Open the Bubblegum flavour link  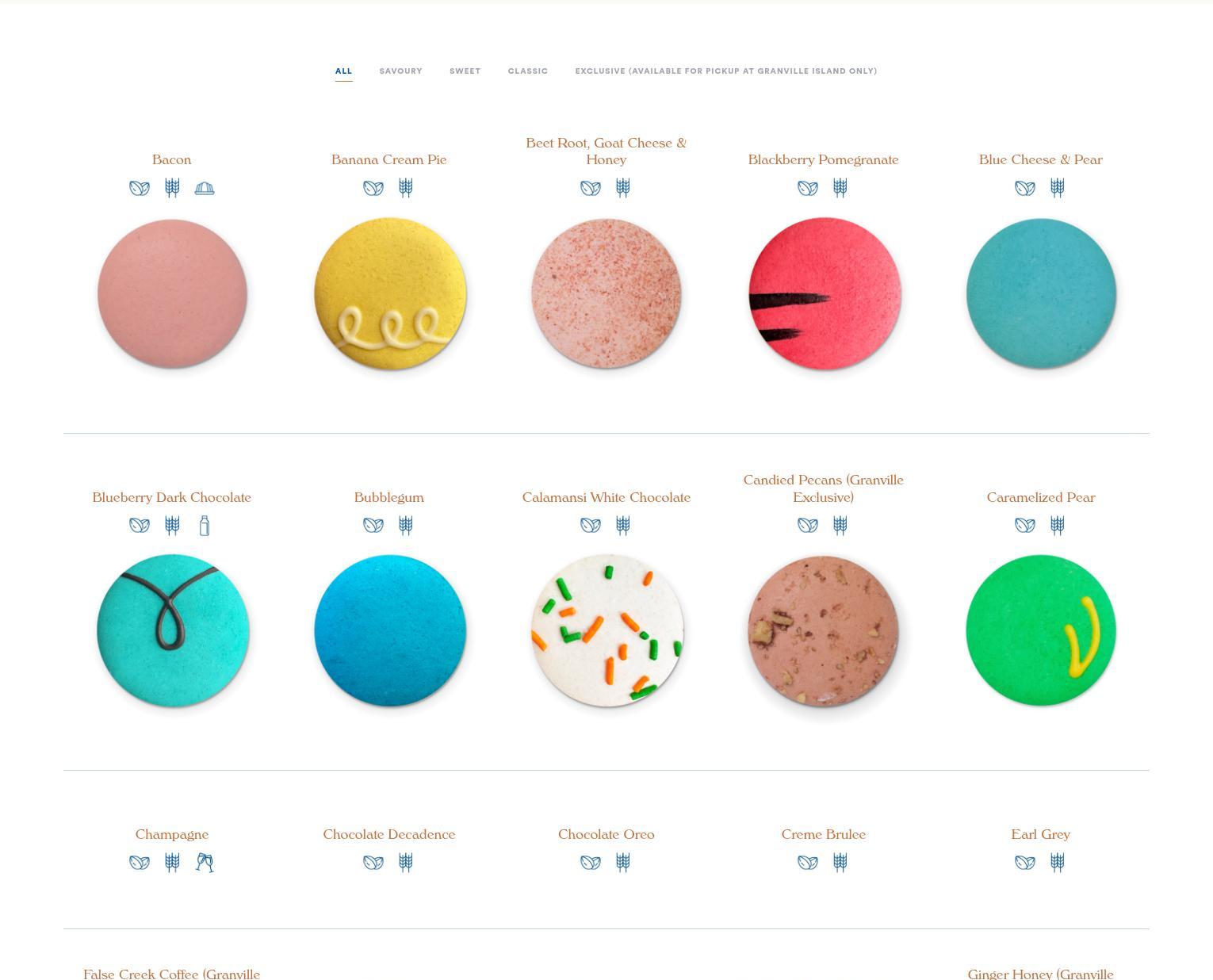point(389,498)
